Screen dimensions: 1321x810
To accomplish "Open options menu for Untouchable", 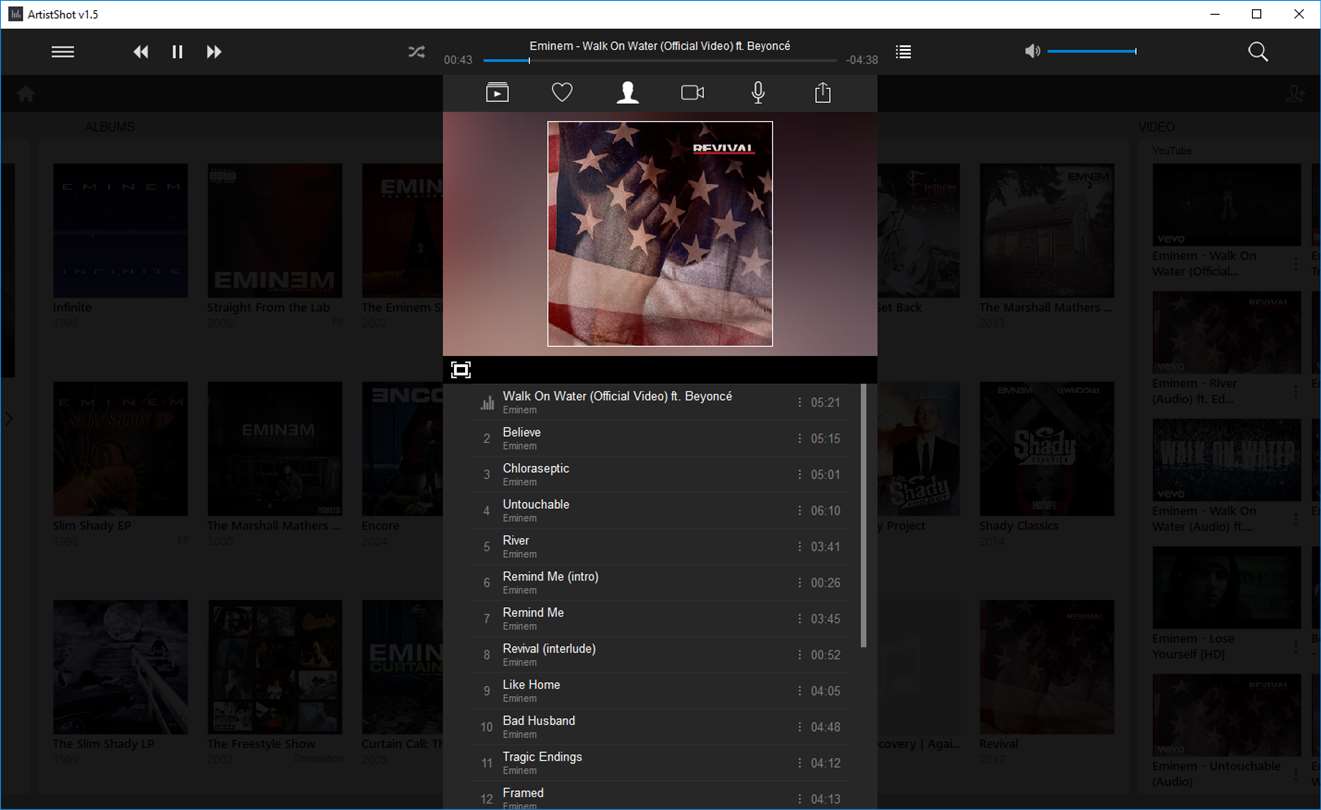I will click(799, 511).
